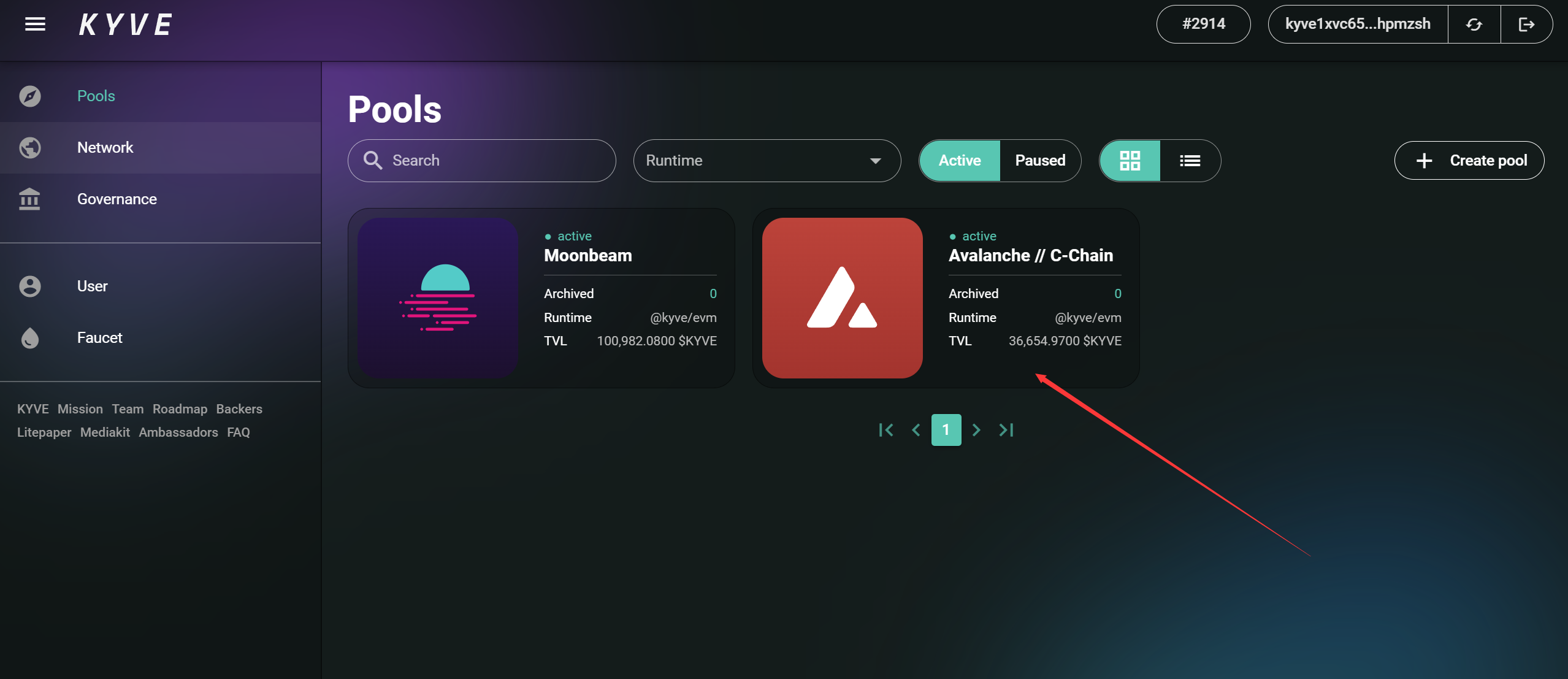Viewport: 1568px width, 679px height.
Task: Toggle the Paused pools filter
Action: (x=1040, y=161)
